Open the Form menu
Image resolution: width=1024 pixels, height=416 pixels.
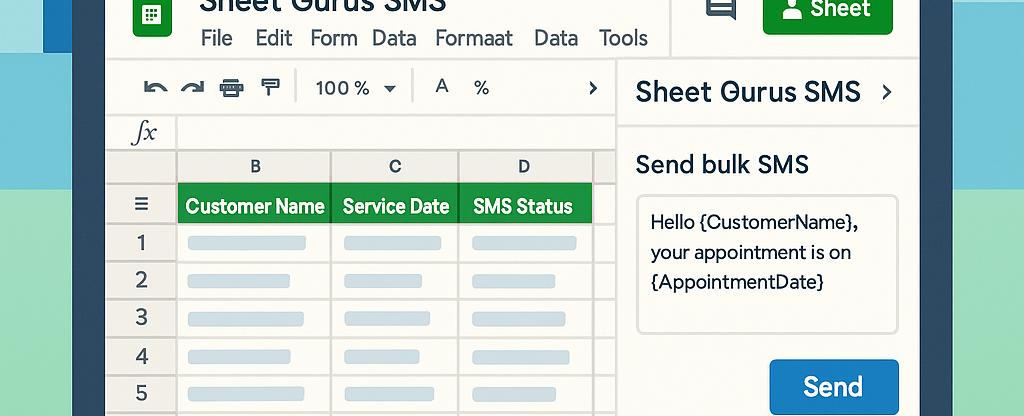click(x=334, y=38)
